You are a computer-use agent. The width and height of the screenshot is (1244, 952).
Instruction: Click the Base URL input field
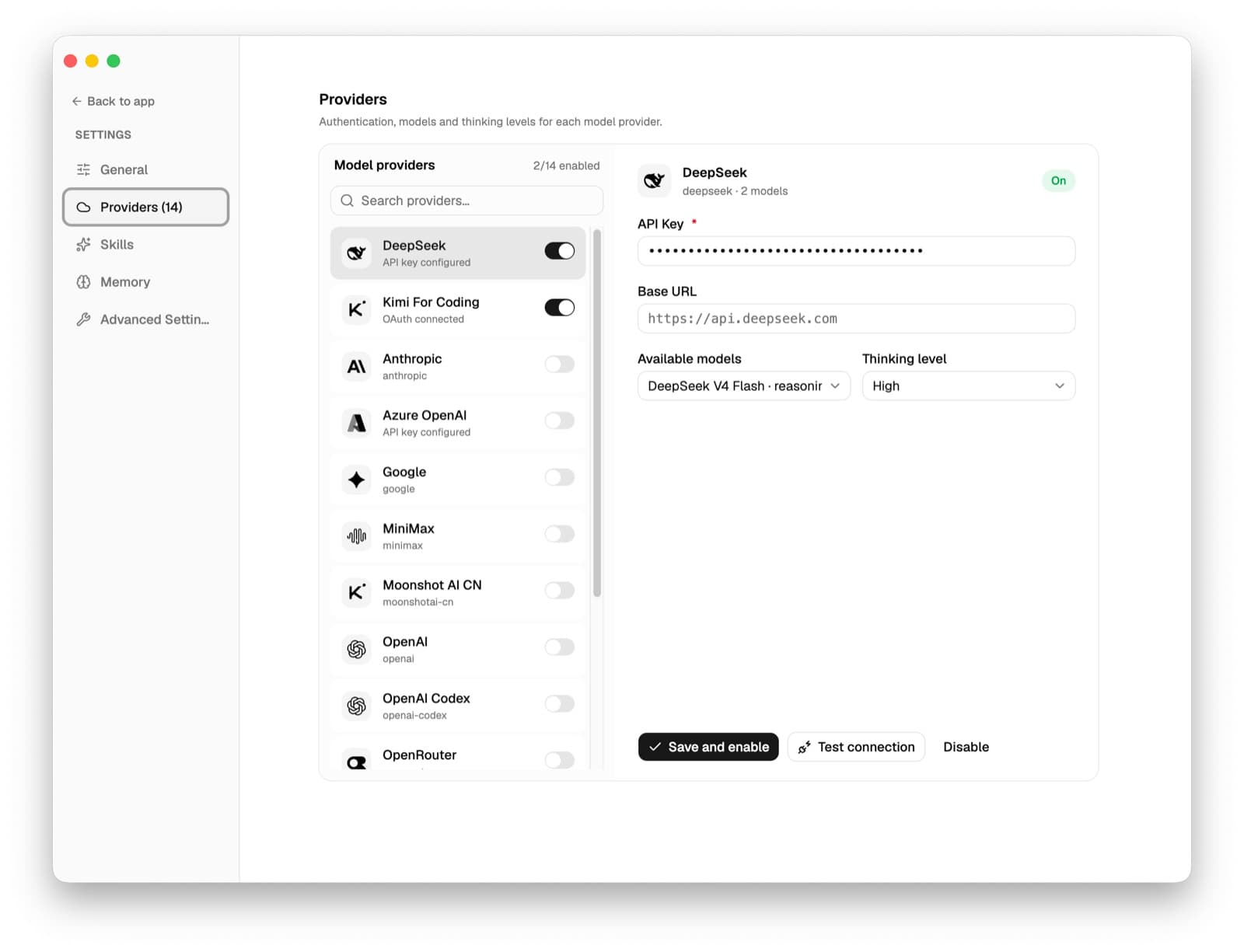tap(856, 319)
